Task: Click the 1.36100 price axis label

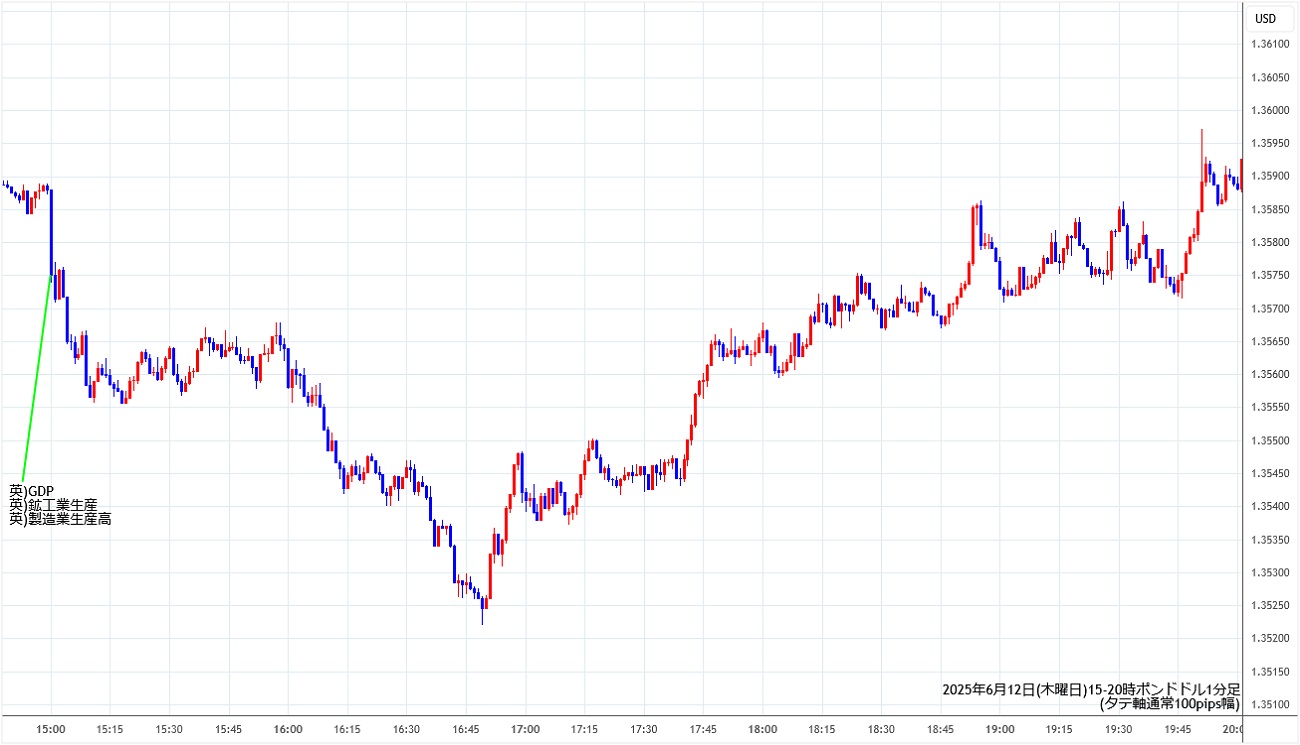Action: (x=1272, y=44)
